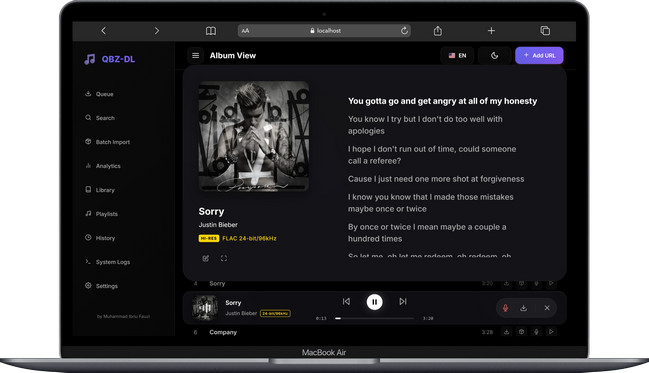Toggle dark mode moon button

tap(494, 55)
